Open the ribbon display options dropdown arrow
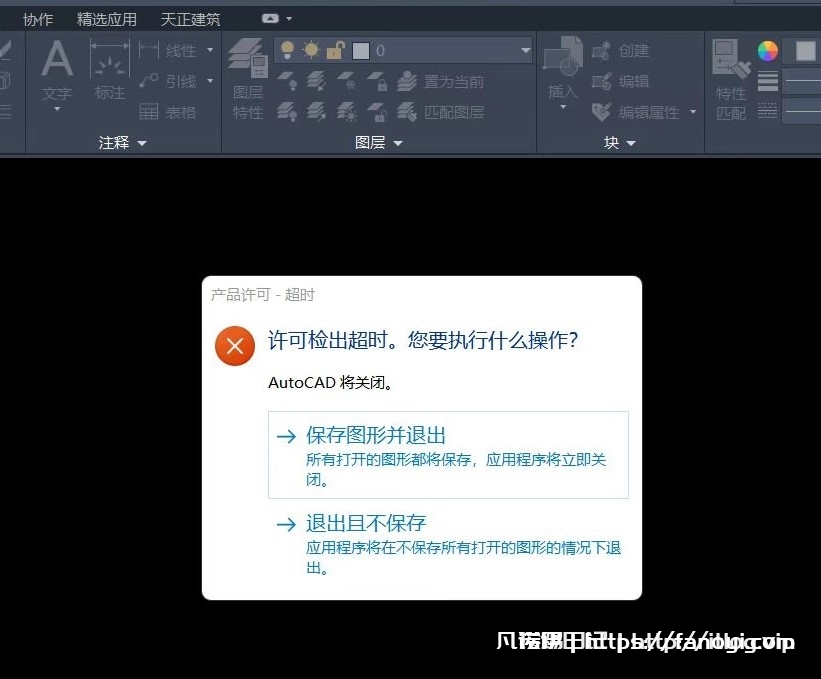This screenshot has height=679, width=821. pos(289,19)
